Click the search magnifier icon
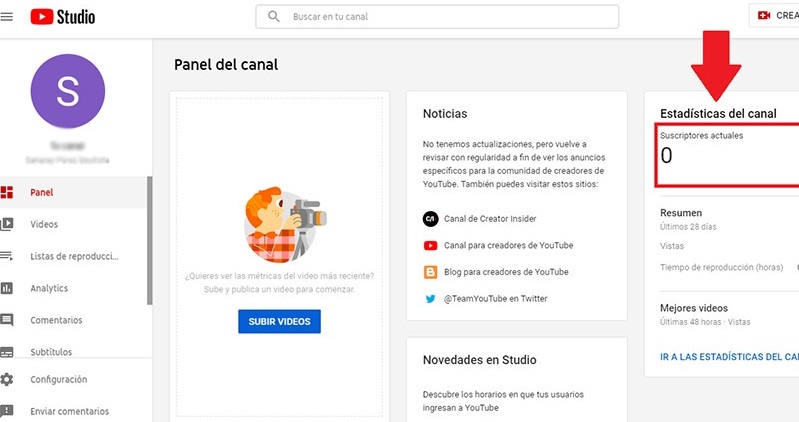 click(x=274, y=16)
